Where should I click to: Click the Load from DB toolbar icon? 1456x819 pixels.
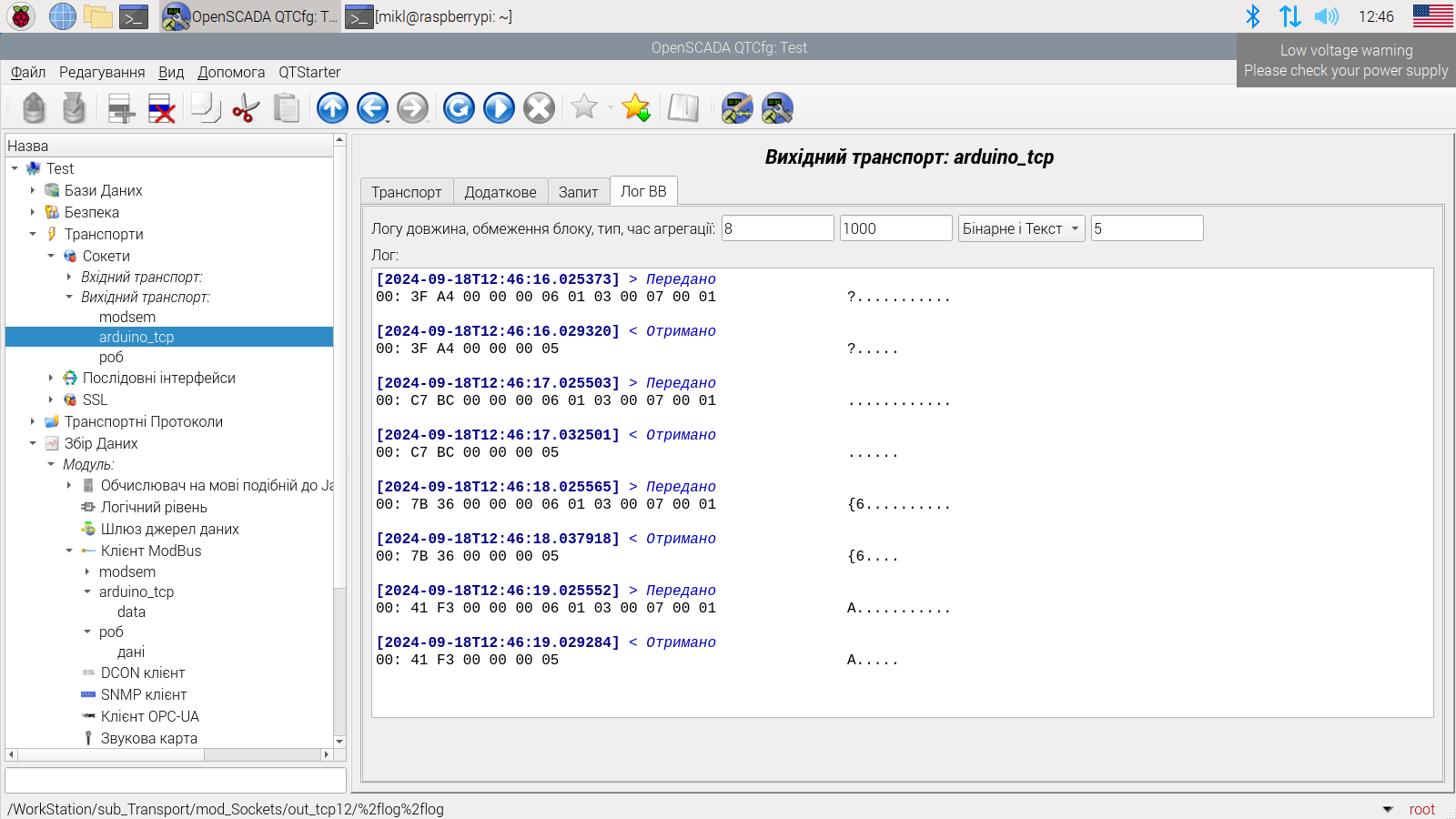[x=34, y=108]
